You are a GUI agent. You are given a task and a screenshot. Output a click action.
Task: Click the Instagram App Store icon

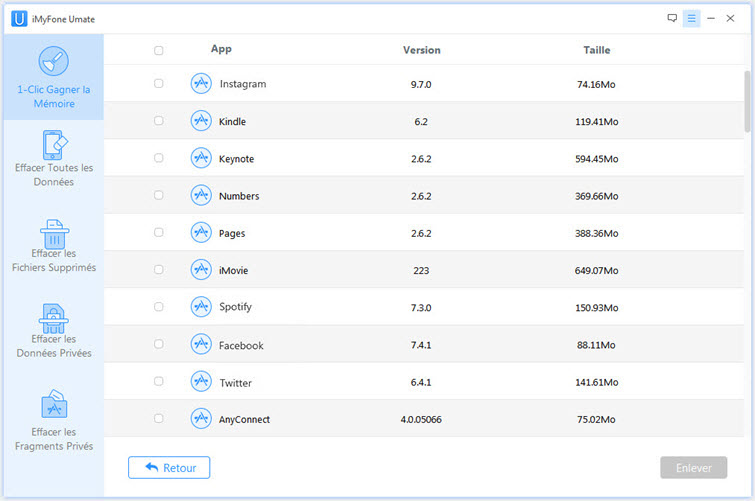(x=201, y=83)
